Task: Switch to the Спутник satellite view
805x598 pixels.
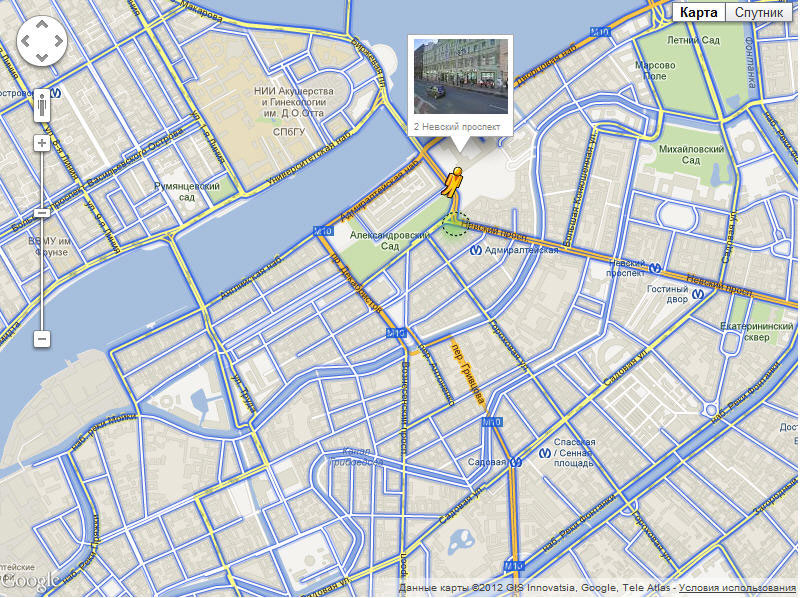Action: click(758, 12)
